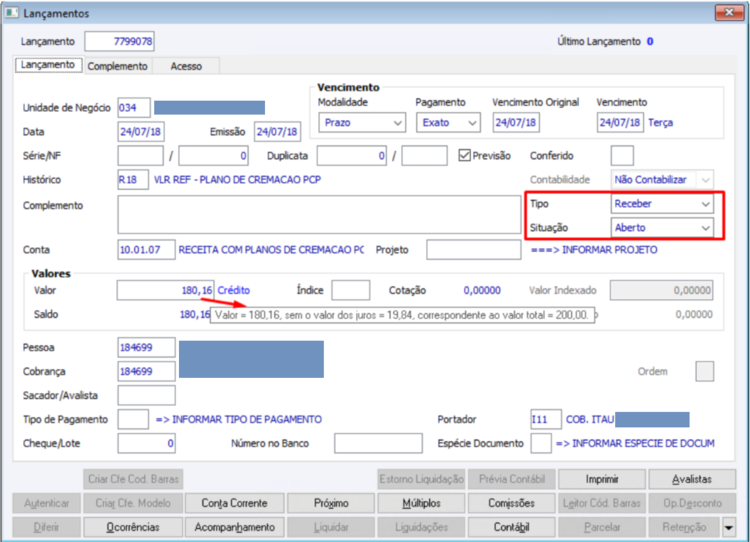Click the Liquidar button
Image resolution: width=750 pixels, height=542 pixels.
pos(331,527)
